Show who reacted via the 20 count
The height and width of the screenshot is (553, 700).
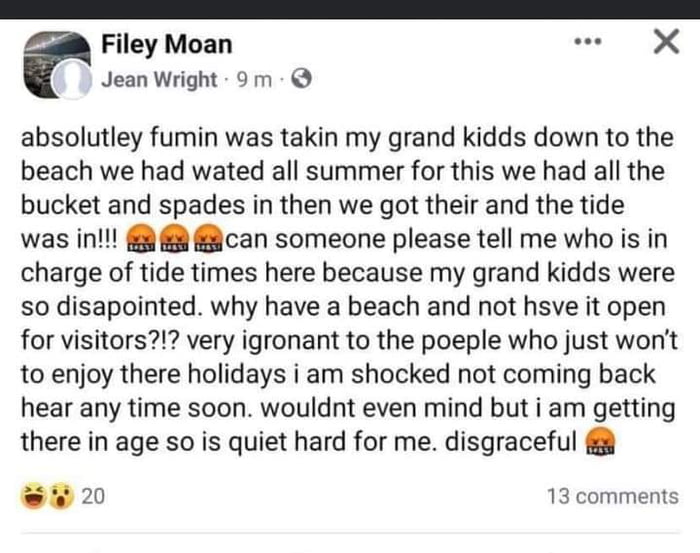pyautogui.click(x=92, y=496)
